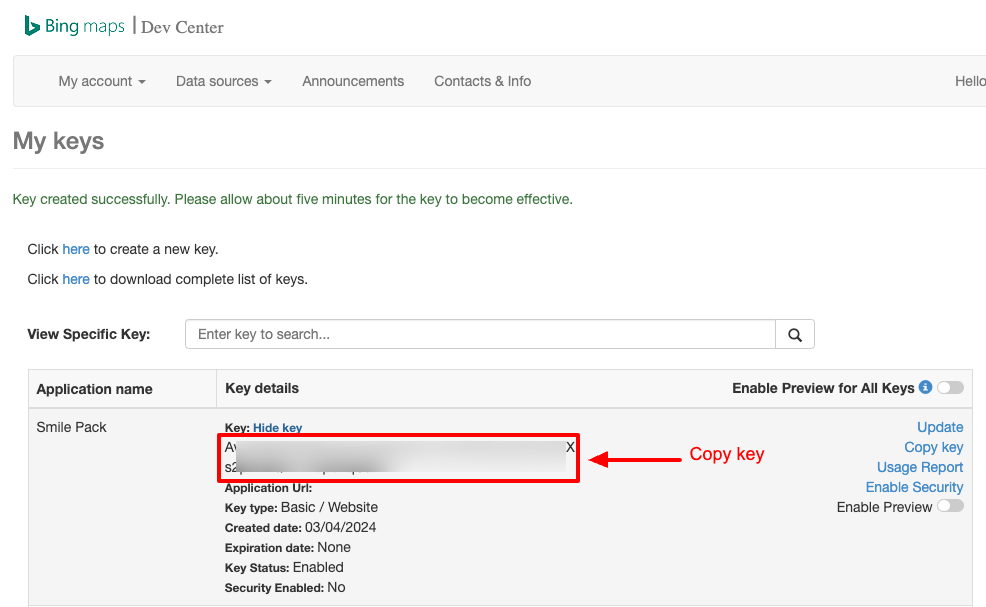
Task: Open Contacts & Info menu item
Action: [x=482, y=81]
